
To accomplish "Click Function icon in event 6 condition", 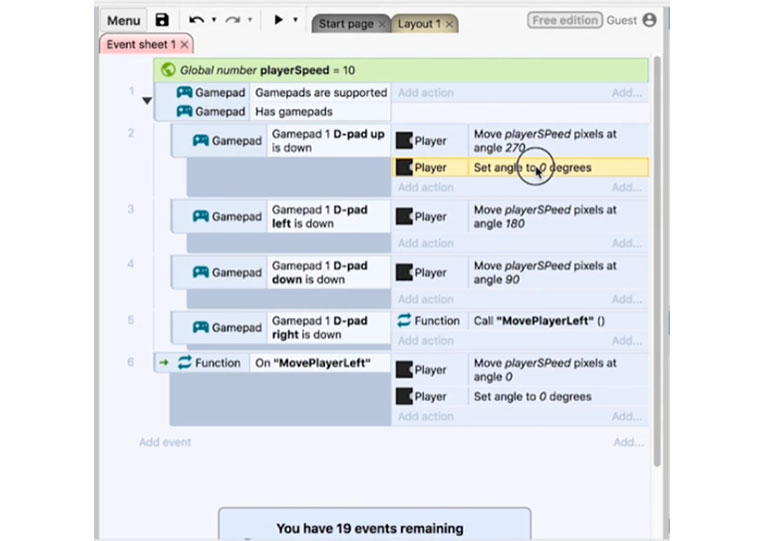I will [x=184, y=362].
